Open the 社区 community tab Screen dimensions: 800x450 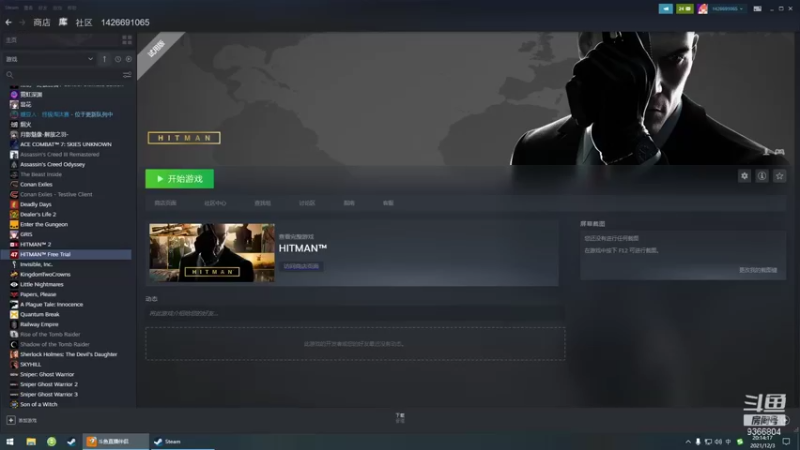point(84,22)
